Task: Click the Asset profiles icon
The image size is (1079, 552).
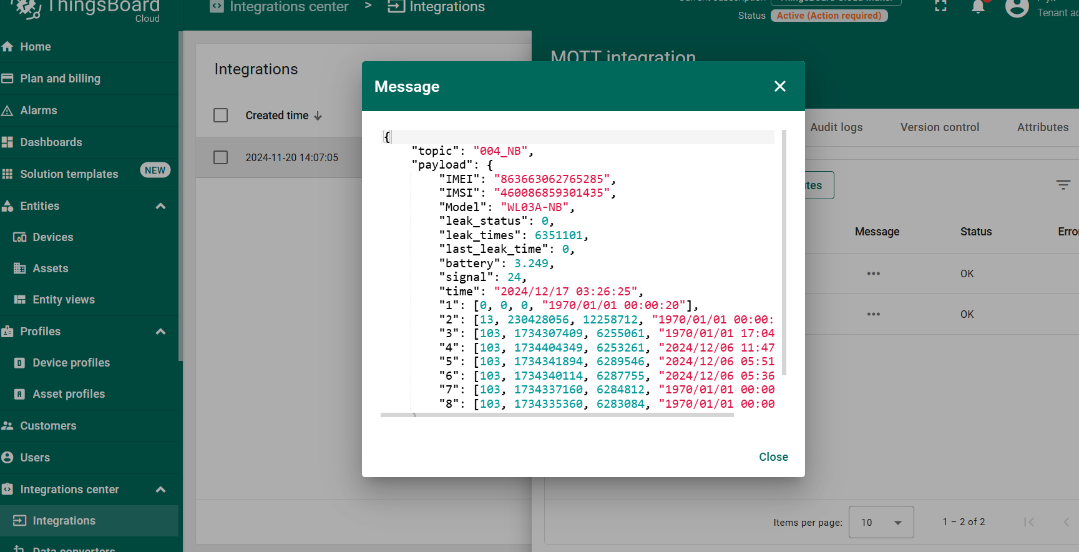Action: pyautogui.click(x=20, y=394)
